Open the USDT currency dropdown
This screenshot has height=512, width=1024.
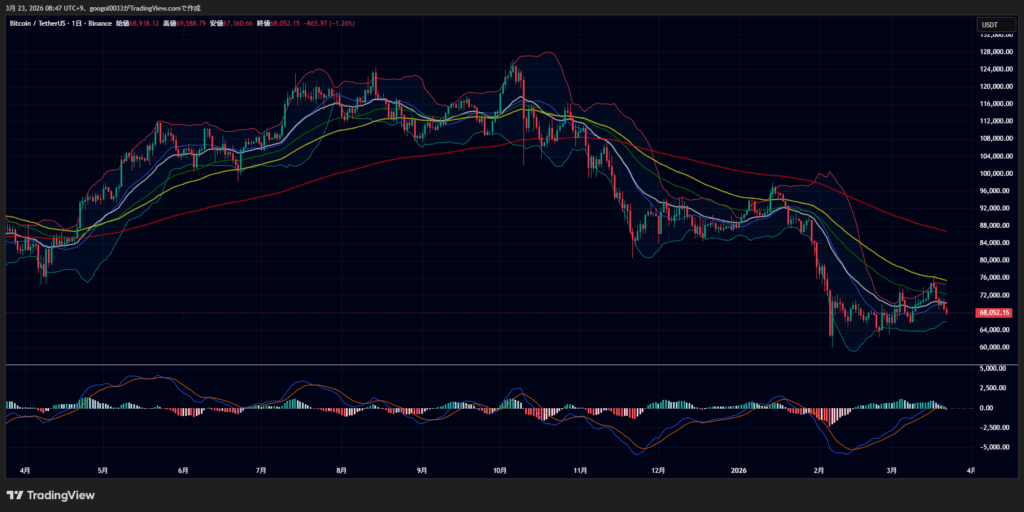pos(990,24)
